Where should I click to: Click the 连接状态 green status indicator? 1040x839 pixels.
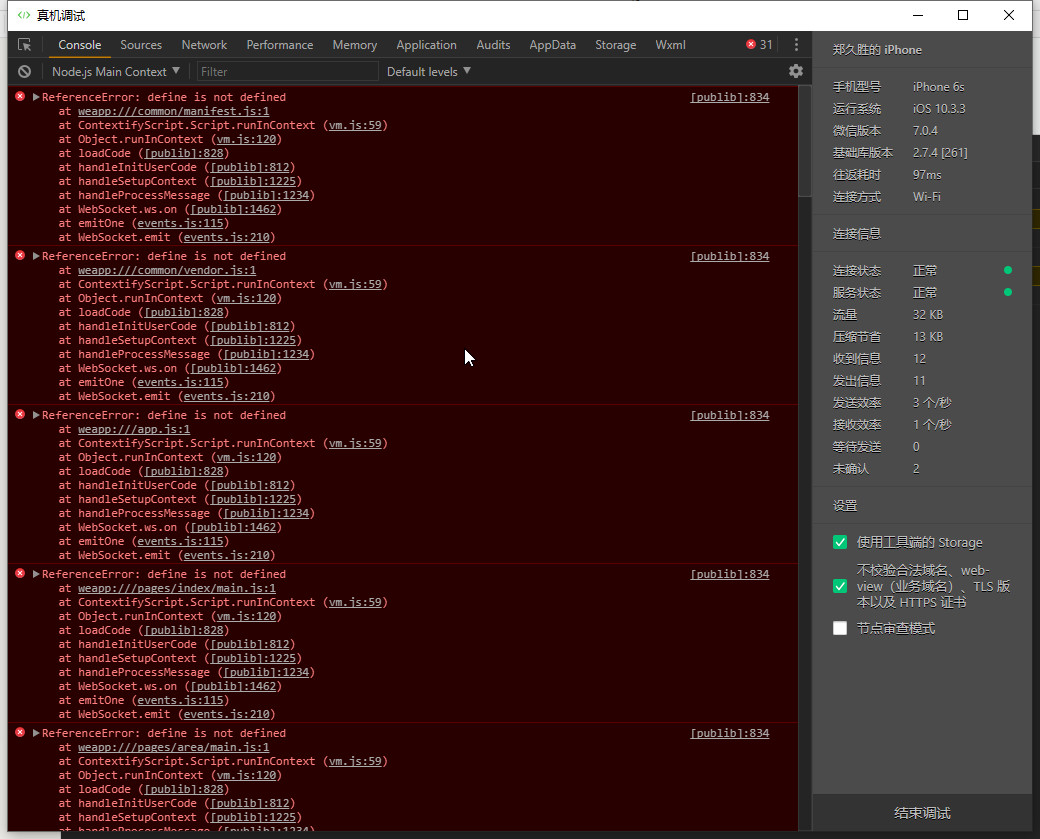pyautogui.click(x=1008, y=271)
